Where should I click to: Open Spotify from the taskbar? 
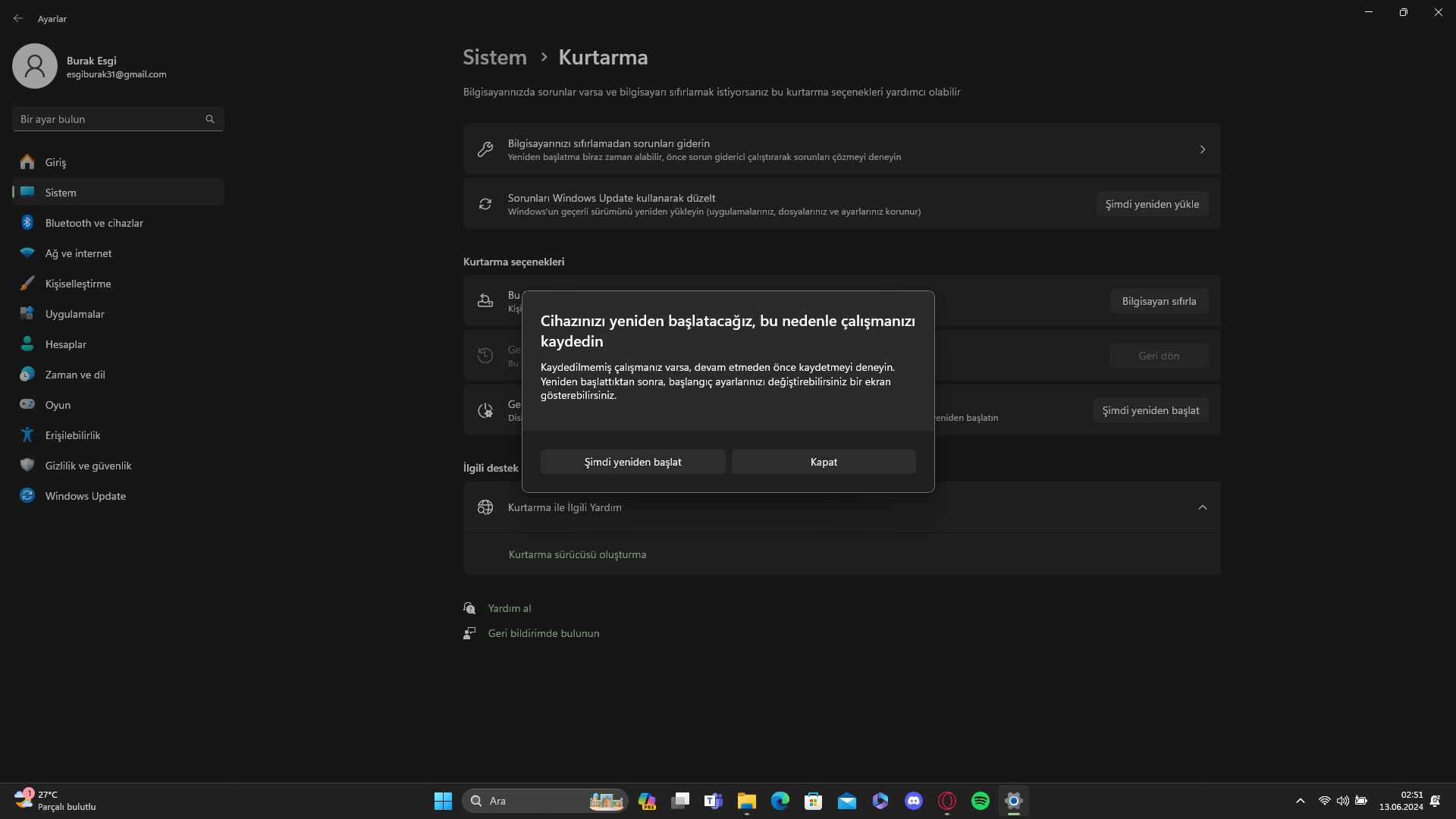pos(980,801)
